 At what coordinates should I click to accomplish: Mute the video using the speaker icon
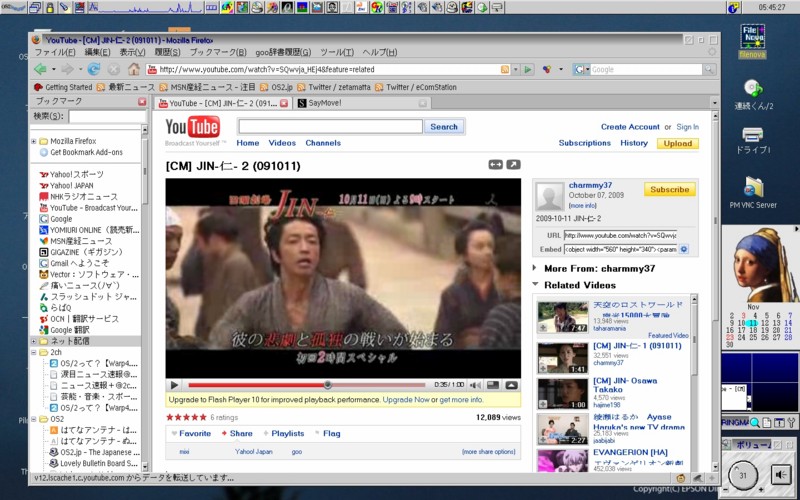tap(476, 385)
